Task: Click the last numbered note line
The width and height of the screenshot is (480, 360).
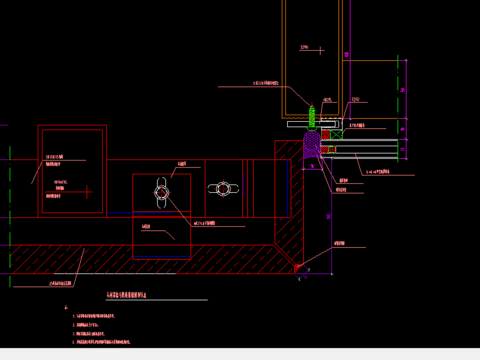Action: (102, 342)
